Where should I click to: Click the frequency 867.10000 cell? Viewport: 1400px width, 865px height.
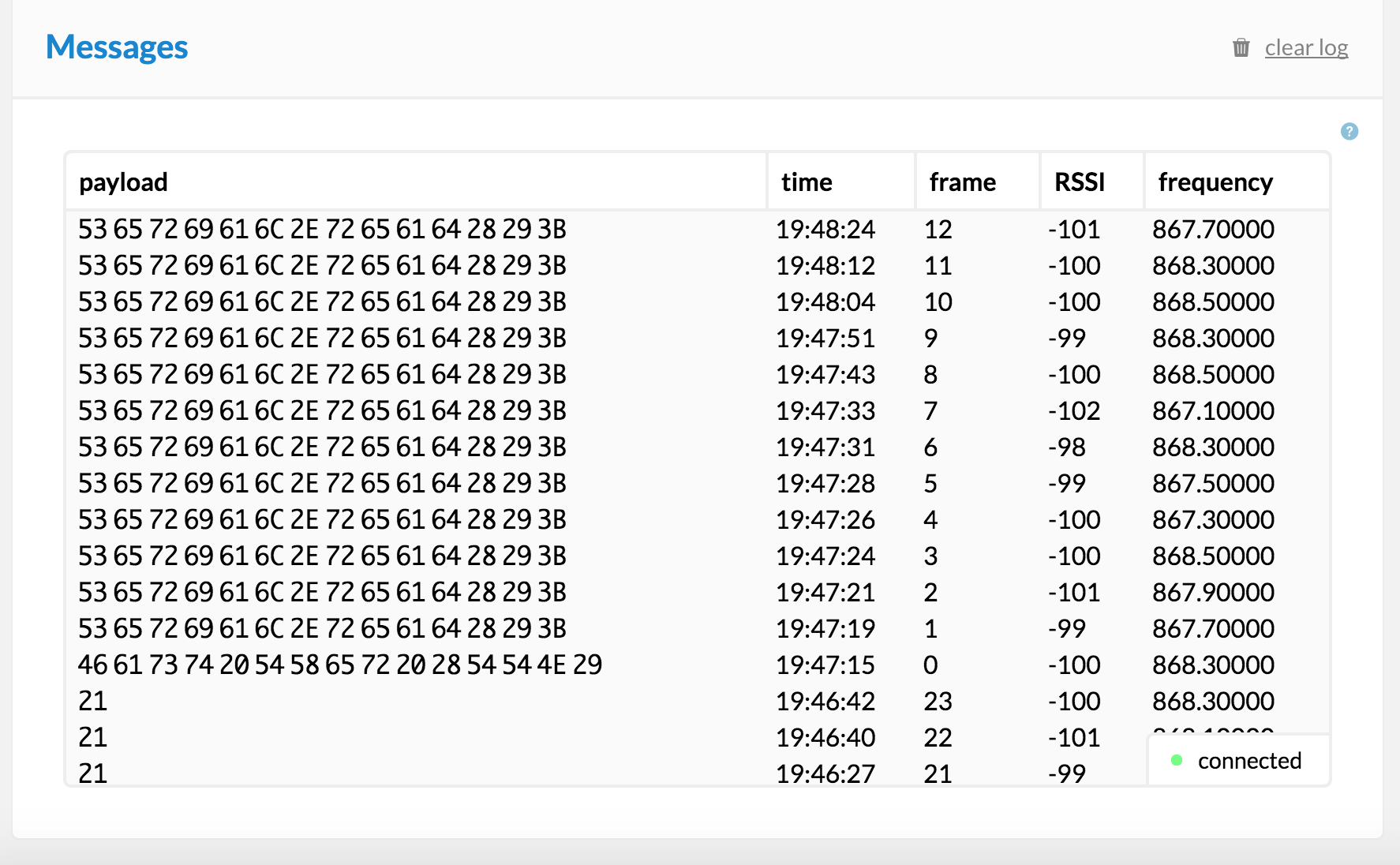click(x=1213, y=411)
